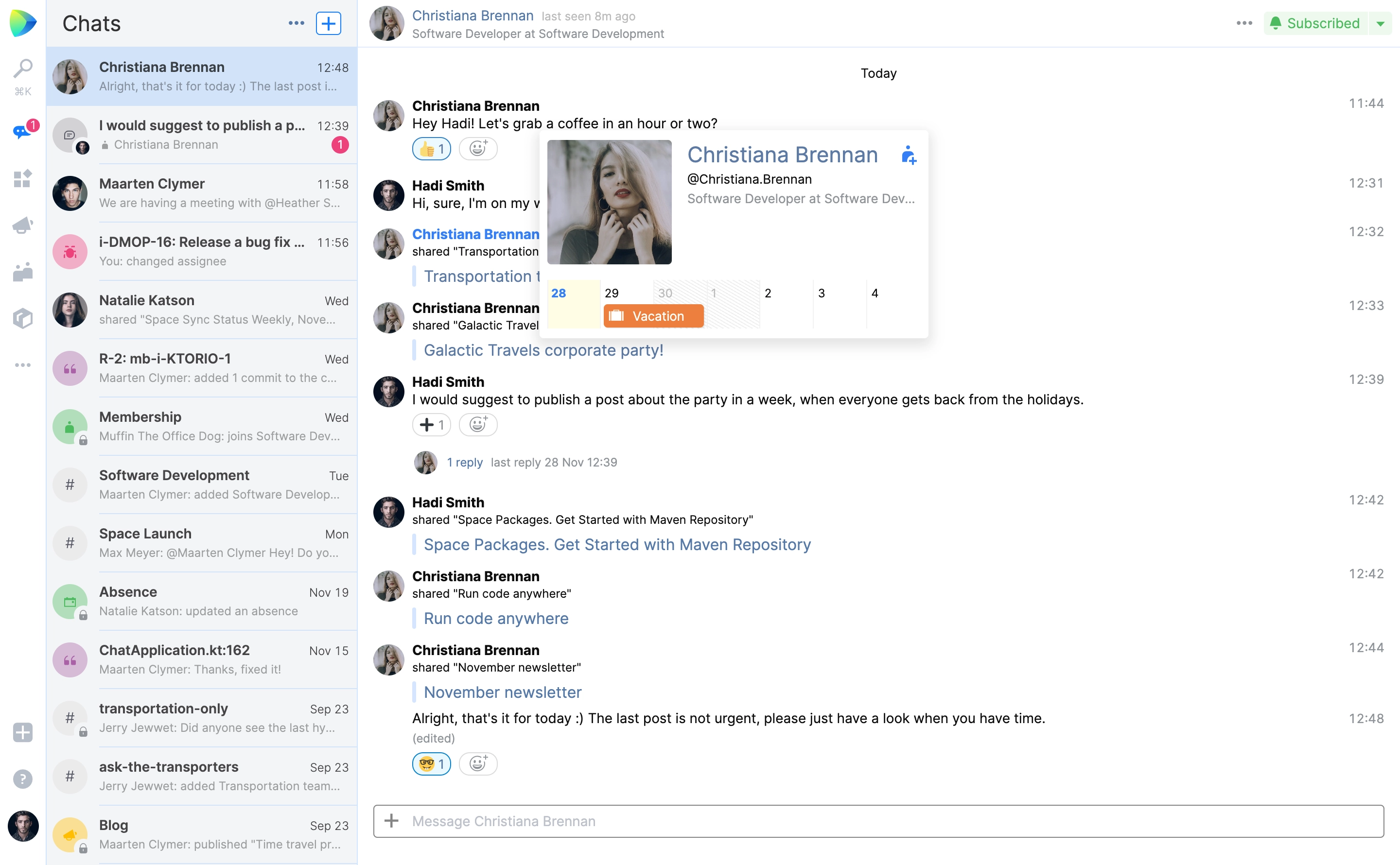This screenshot has height=865, width=1400.
Task: Toggle the thumbs-up reaction on first message
Action: (432, 148)
